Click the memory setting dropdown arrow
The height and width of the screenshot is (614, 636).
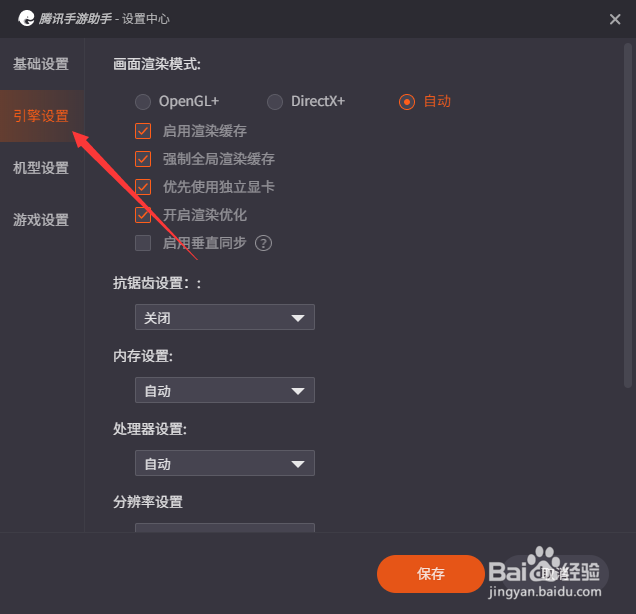click(298, 391)
